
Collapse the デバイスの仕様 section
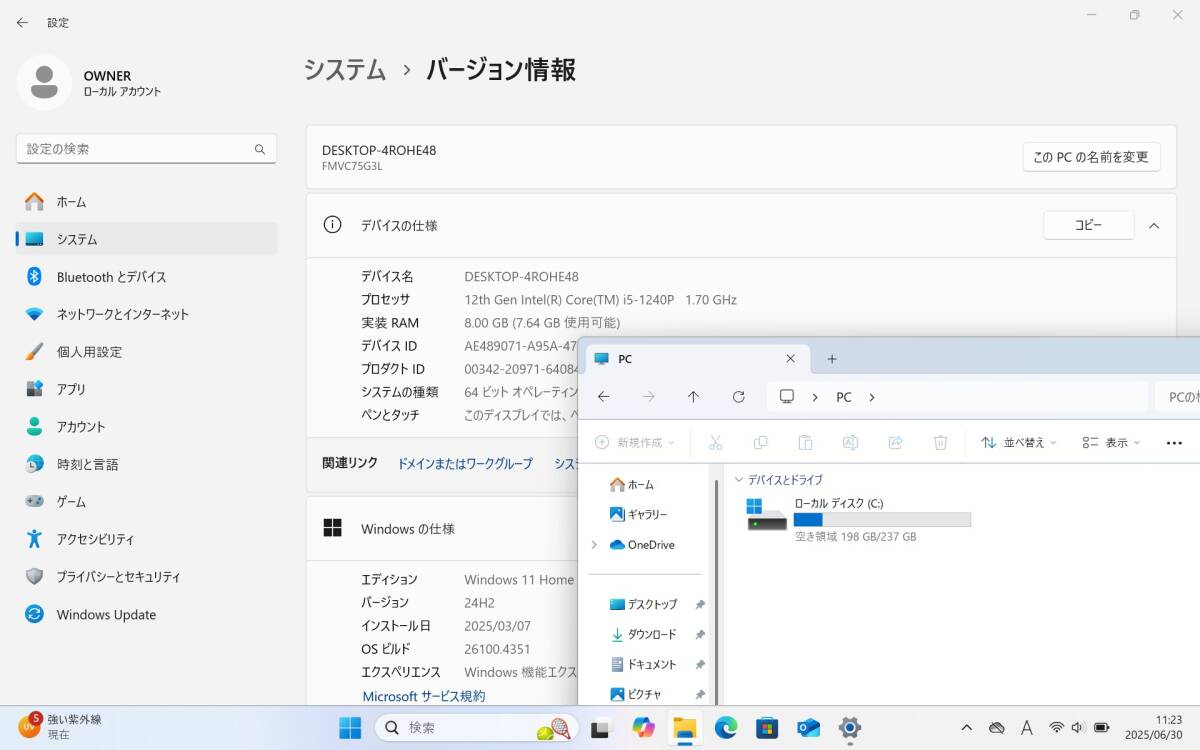click(1154, 225)
